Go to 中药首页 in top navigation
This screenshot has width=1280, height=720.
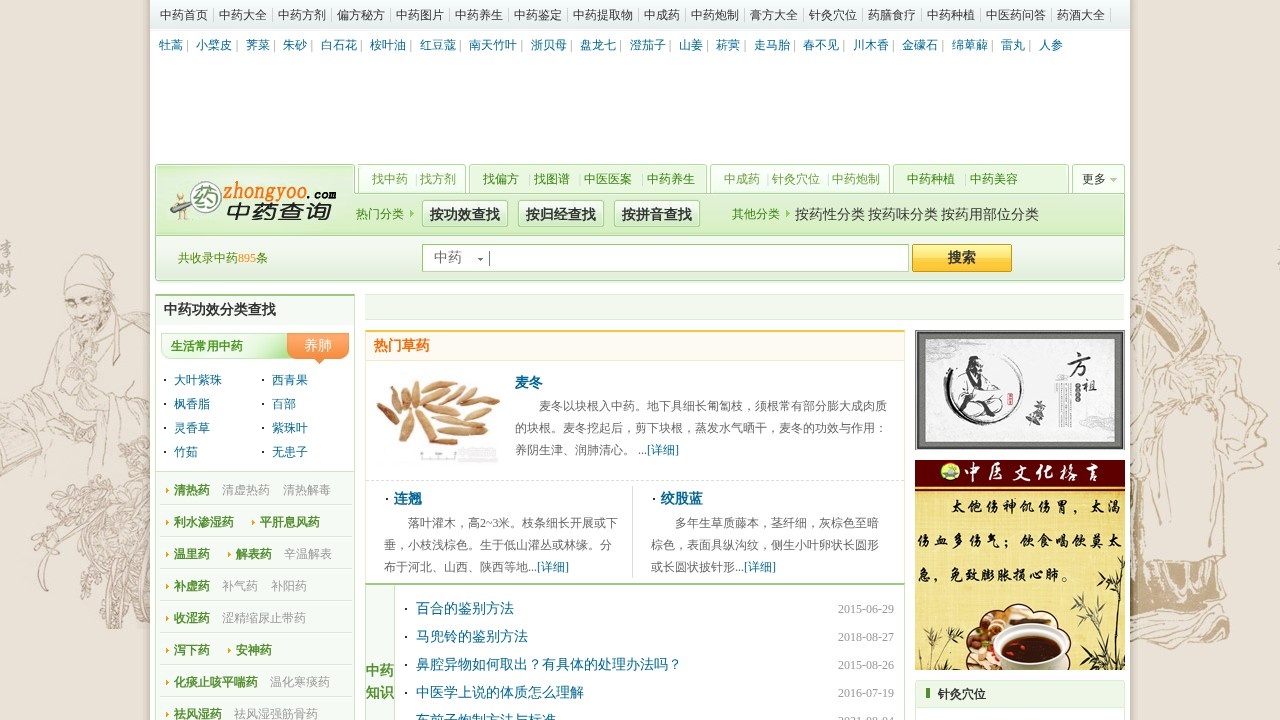pyautogui.click(x=184, y=15)
